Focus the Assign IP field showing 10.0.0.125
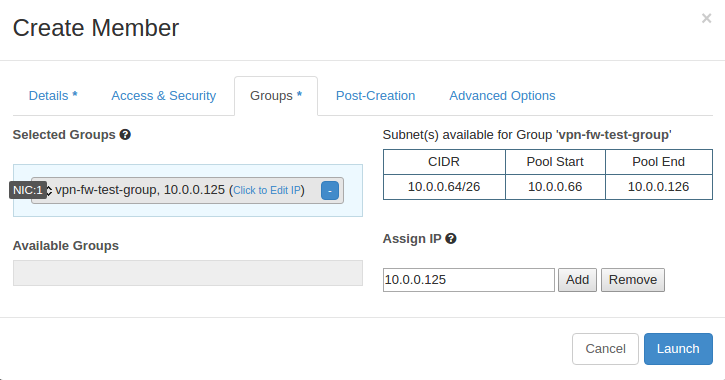Image resolution: width=725 pixels, height=380 pixels. (x=469, y=280)
